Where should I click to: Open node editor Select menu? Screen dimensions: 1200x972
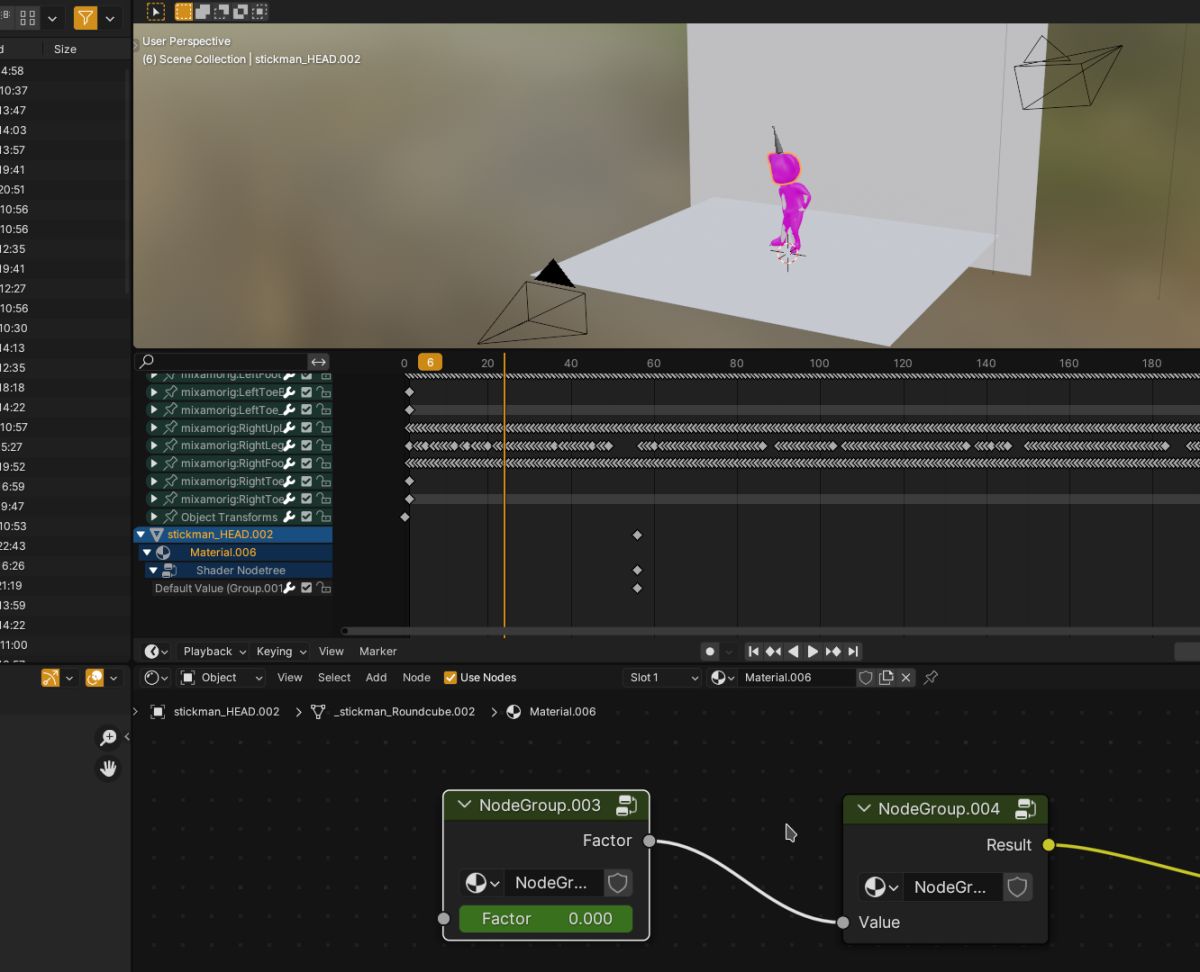tap(334, 677)
